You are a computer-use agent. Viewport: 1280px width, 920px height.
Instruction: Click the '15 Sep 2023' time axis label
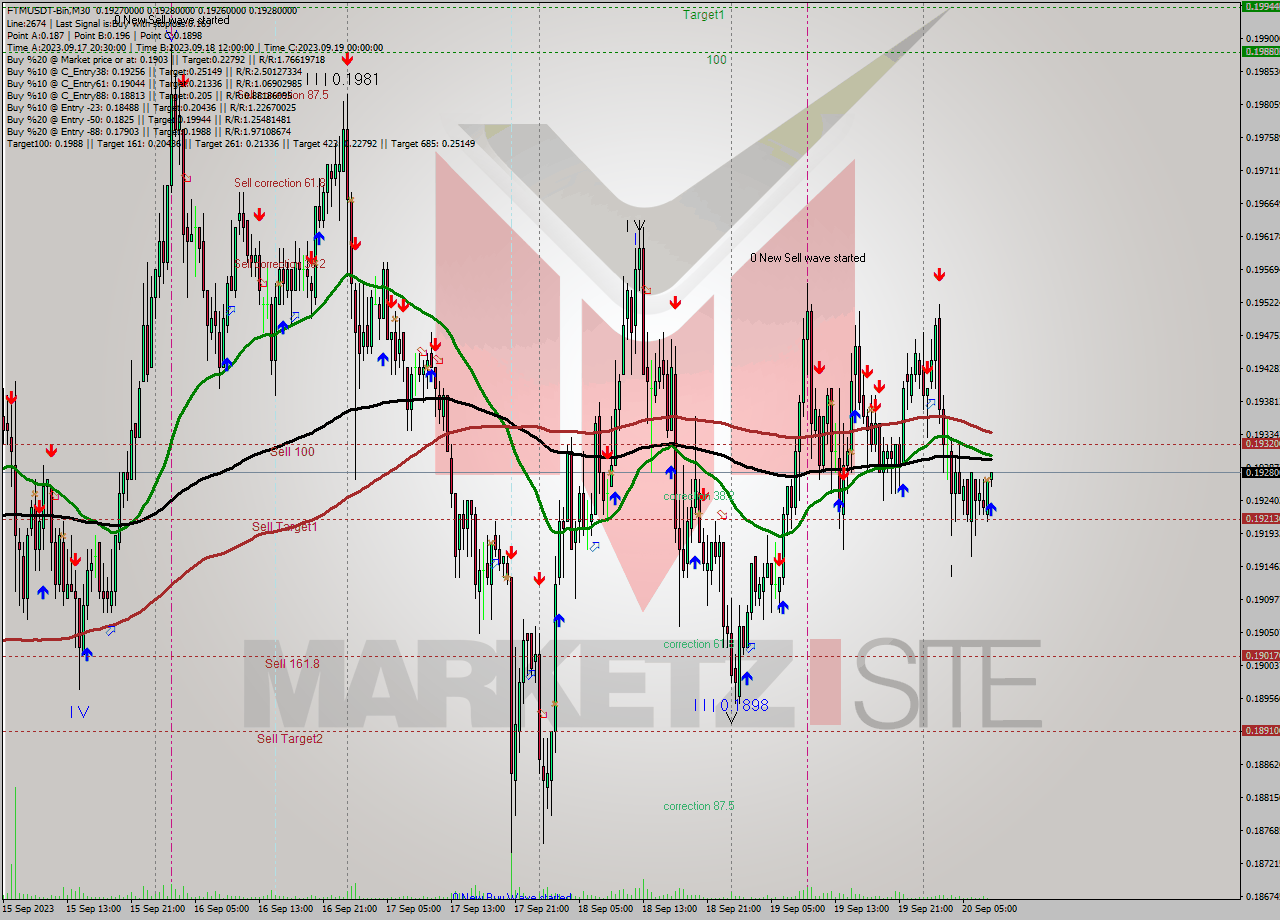[26, 909]
